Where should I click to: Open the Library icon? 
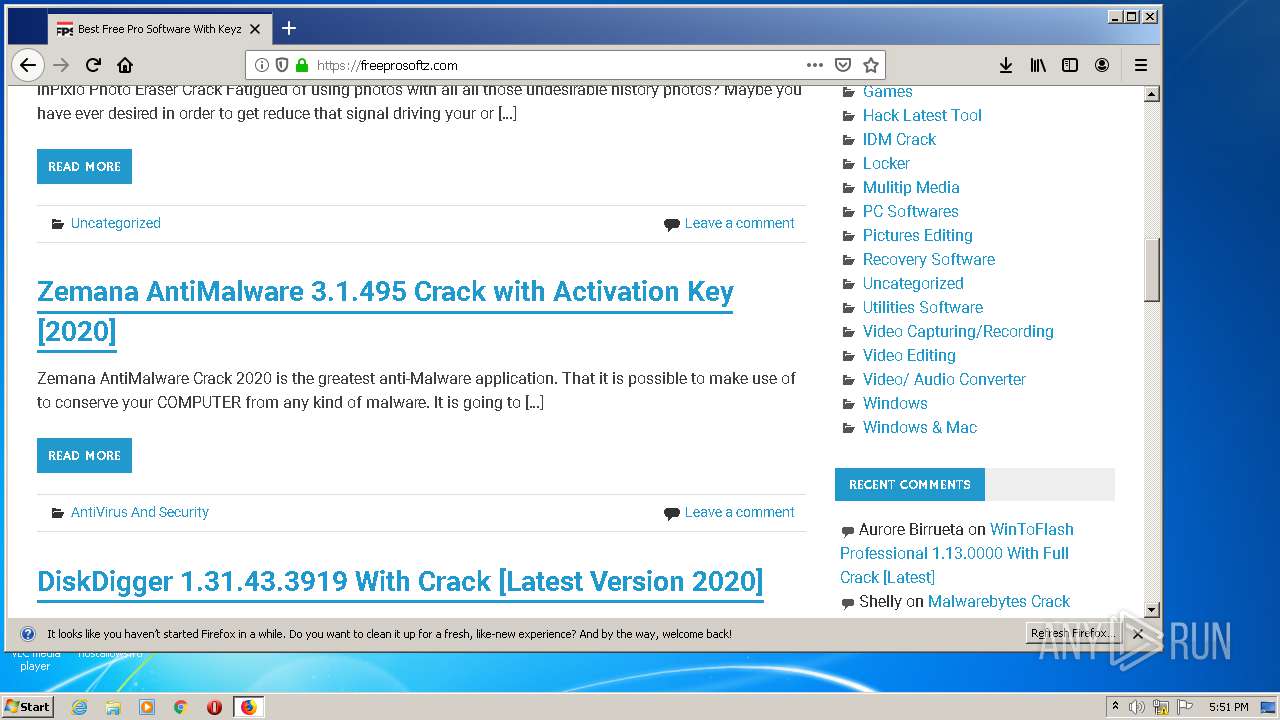[1038, 65]
